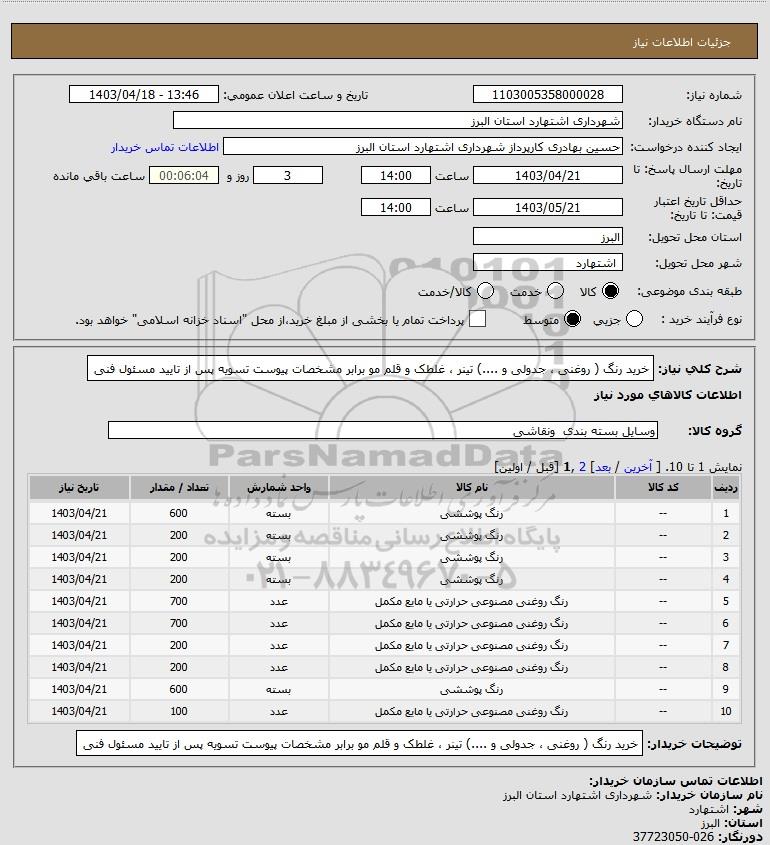Select the کالا radio button
Screen dimensions: 770x845
pyautogui.click(x=610, y=292)
